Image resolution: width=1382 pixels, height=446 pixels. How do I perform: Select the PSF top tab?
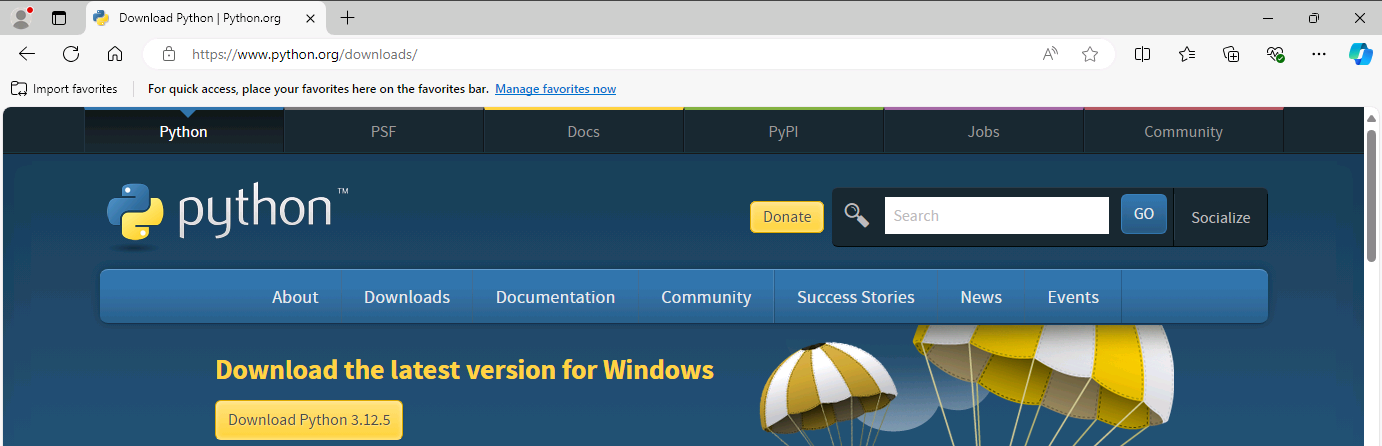point(384,131)
